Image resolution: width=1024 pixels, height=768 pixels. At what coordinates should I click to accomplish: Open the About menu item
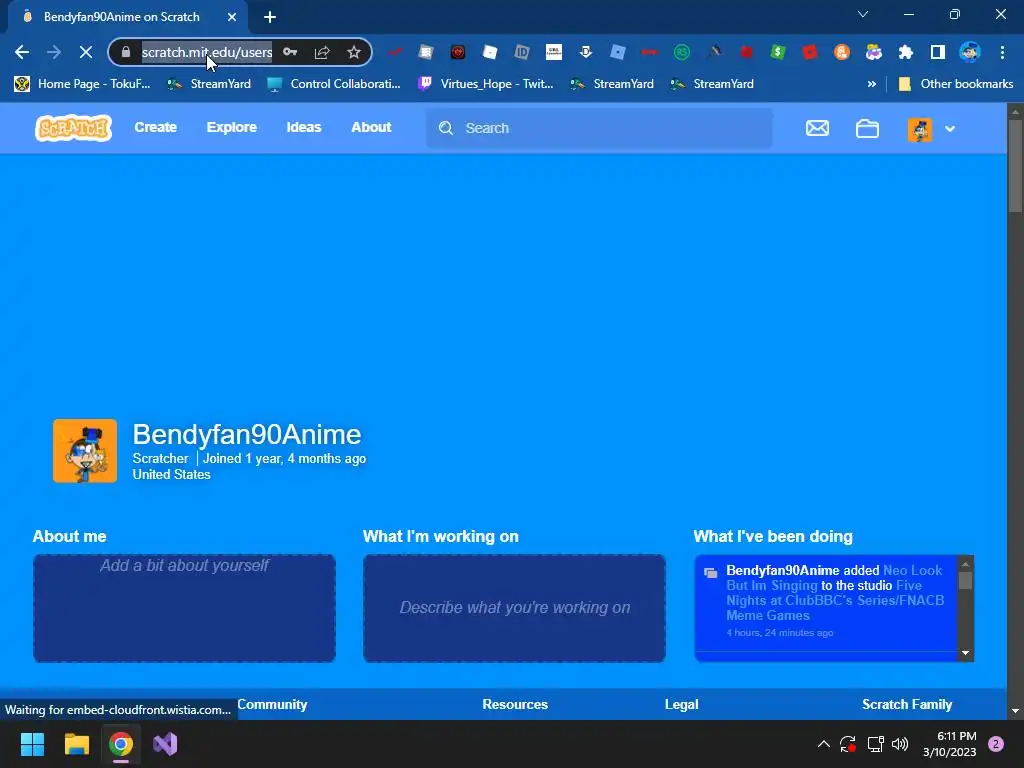(x=371, y=127)
